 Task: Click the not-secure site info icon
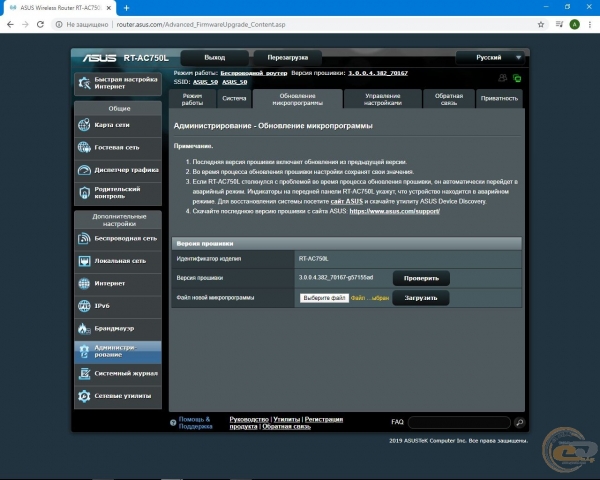(x=59, y=24)
